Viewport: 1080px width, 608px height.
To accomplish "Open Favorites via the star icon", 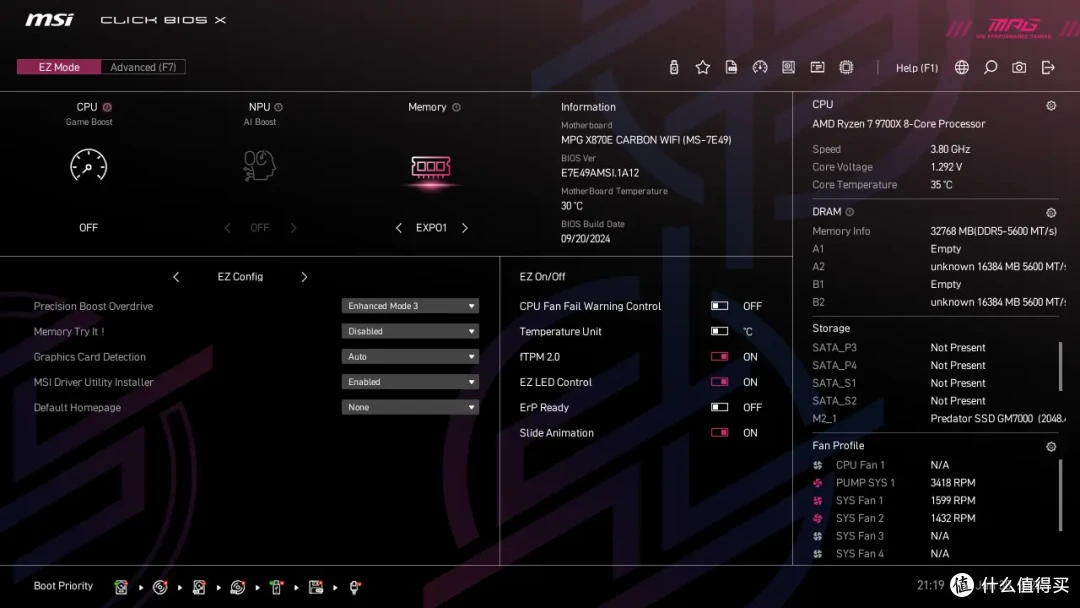I will coord(703,67).
